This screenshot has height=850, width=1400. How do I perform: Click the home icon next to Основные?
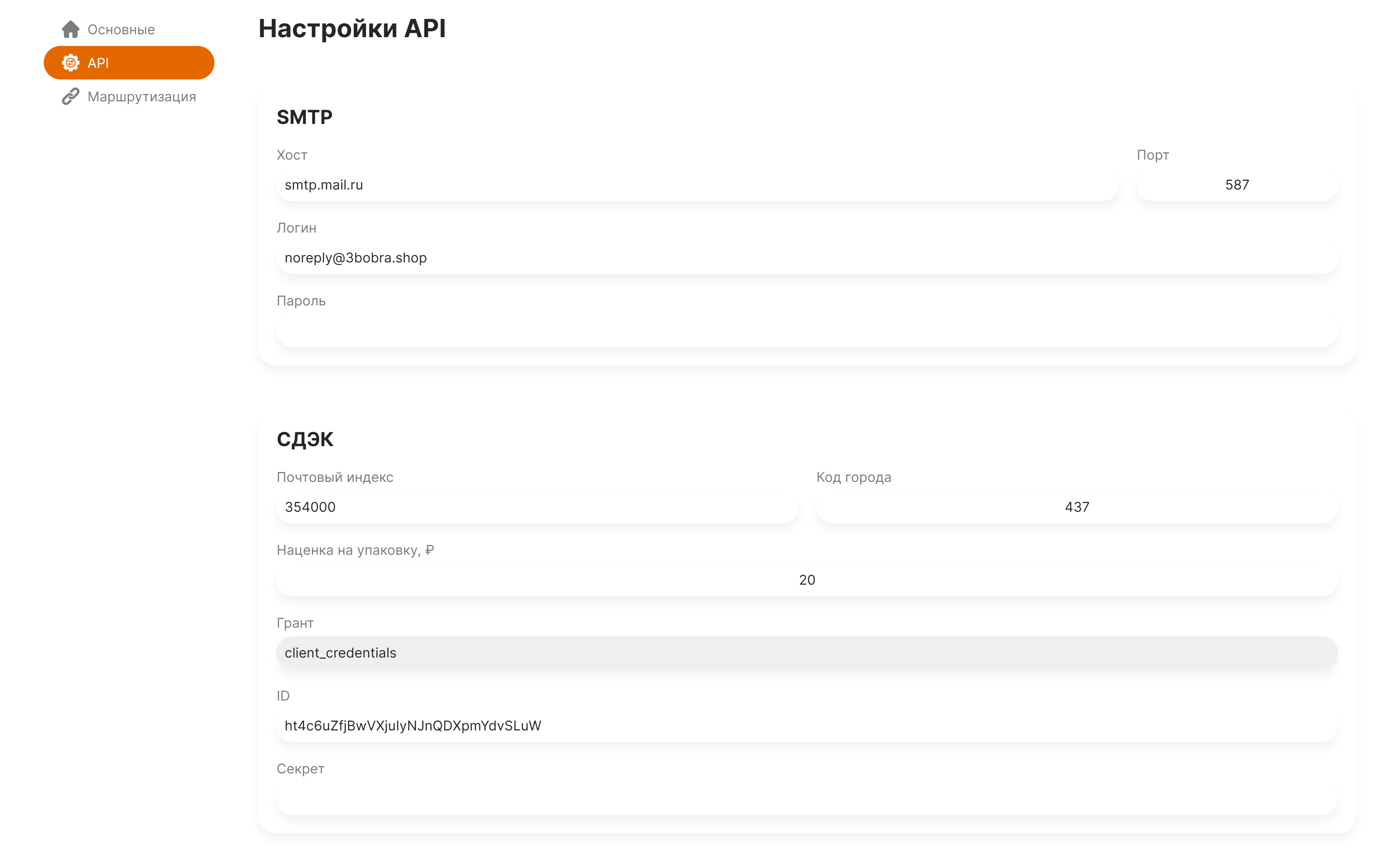(x=70, y=30)
